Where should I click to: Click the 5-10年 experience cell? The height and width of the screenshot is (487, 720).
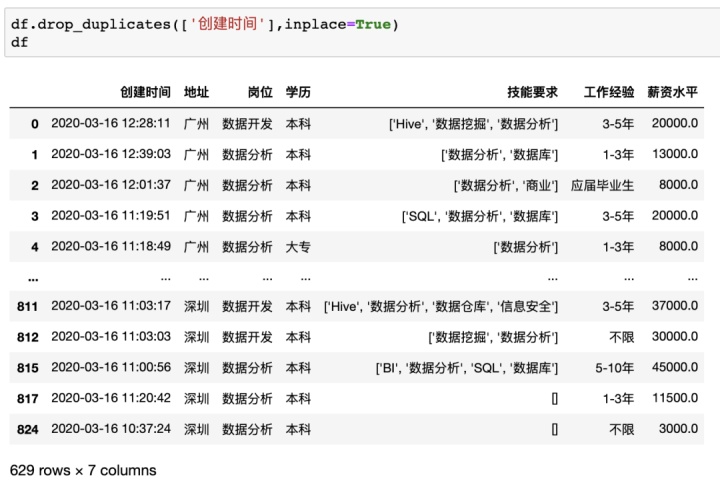pyautogui.click(x=614, y=368)
